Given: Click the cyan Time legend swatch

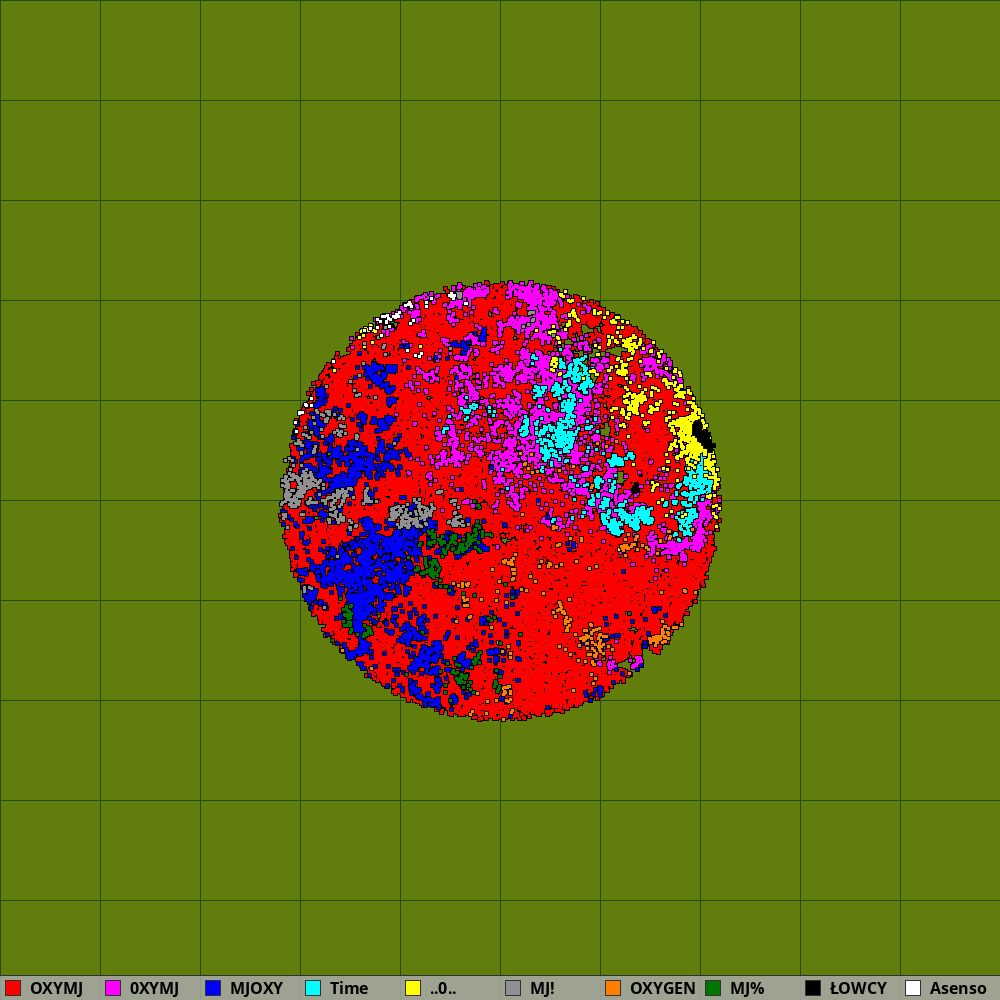Looking at the screenshot, I should [313, 988].
